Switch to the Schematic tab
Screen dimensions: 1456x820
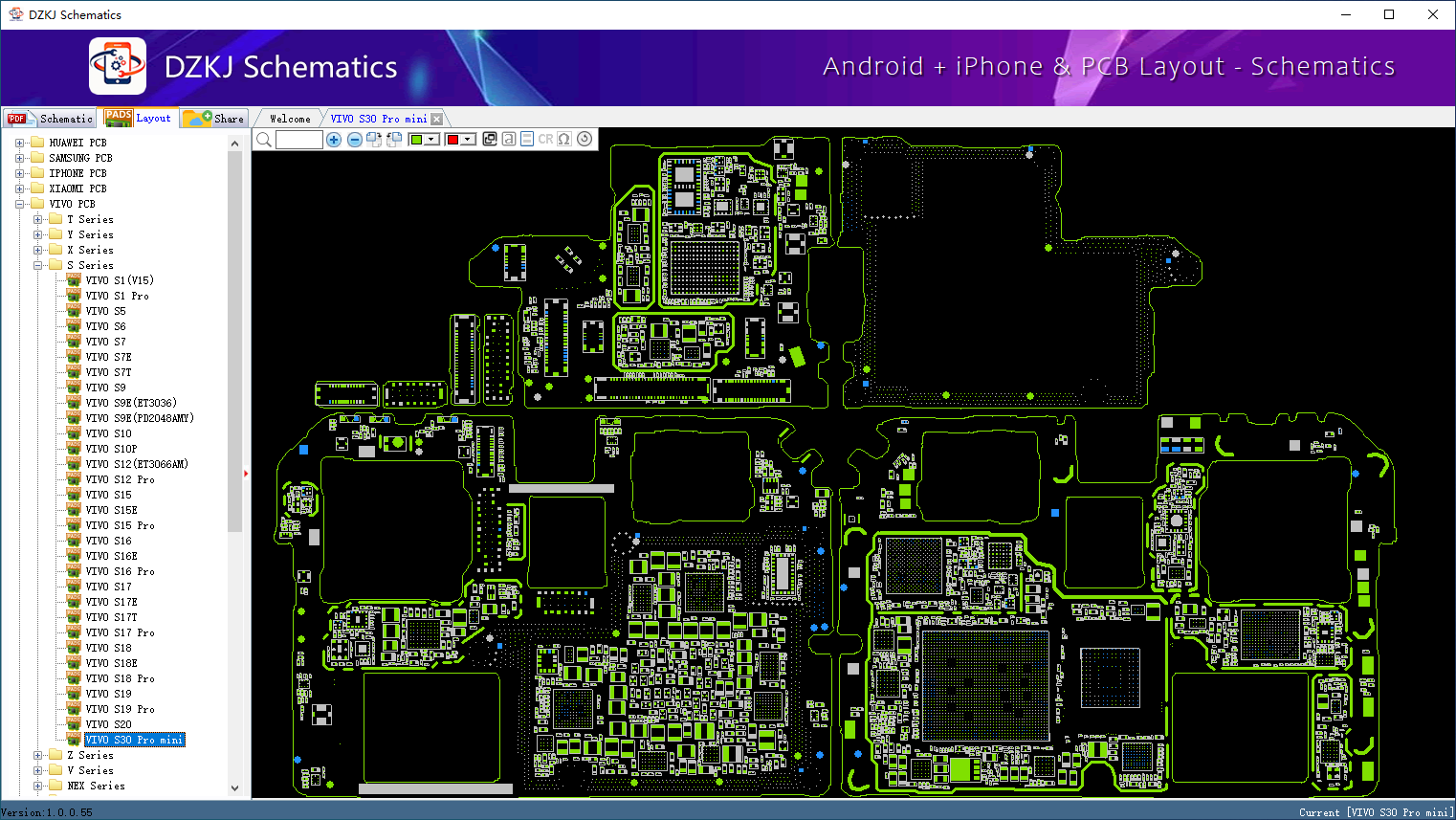[49, 118]
